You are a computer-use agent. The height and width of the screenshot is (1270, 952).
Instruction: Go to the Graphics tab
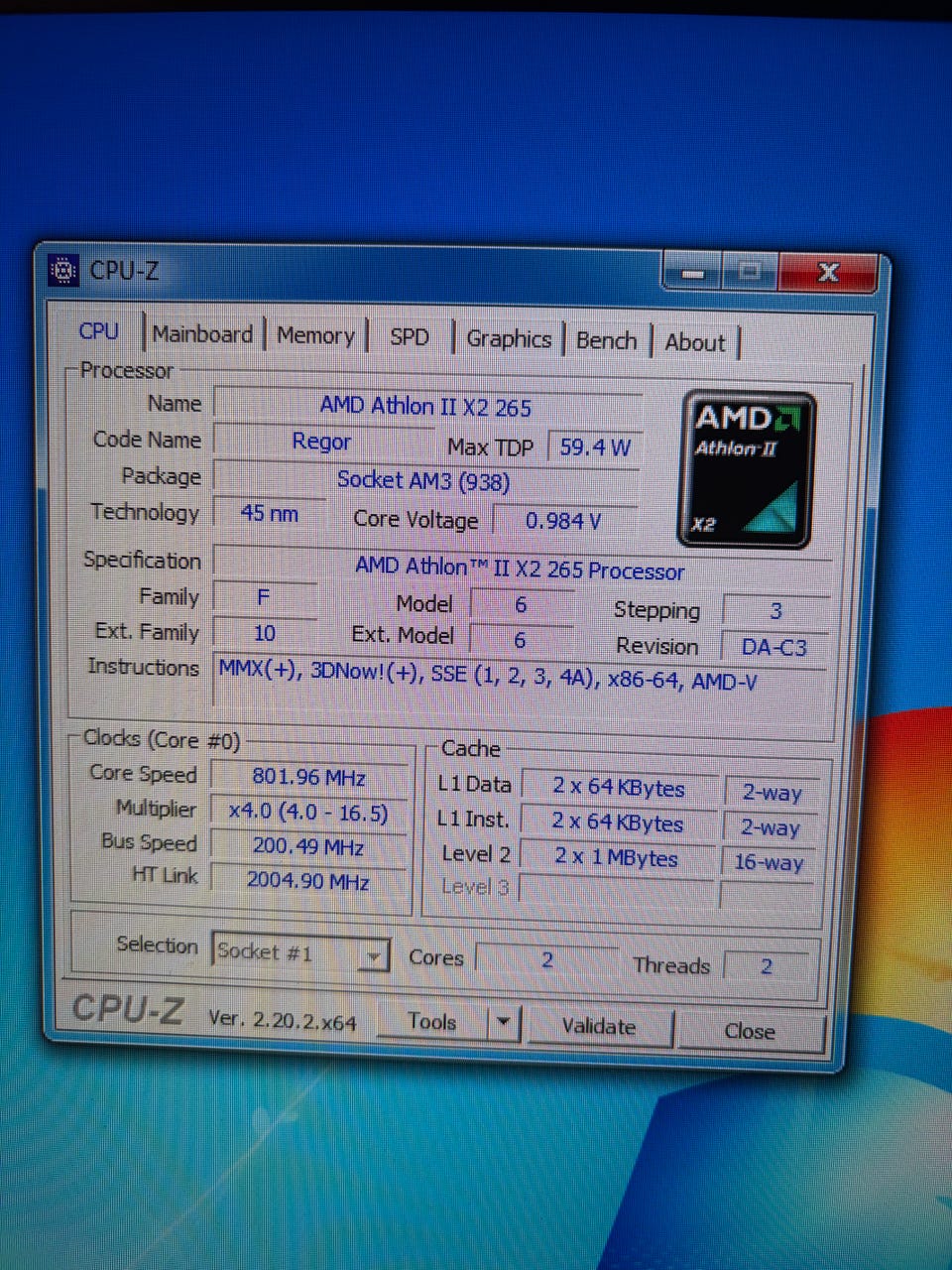click(509, 339)
